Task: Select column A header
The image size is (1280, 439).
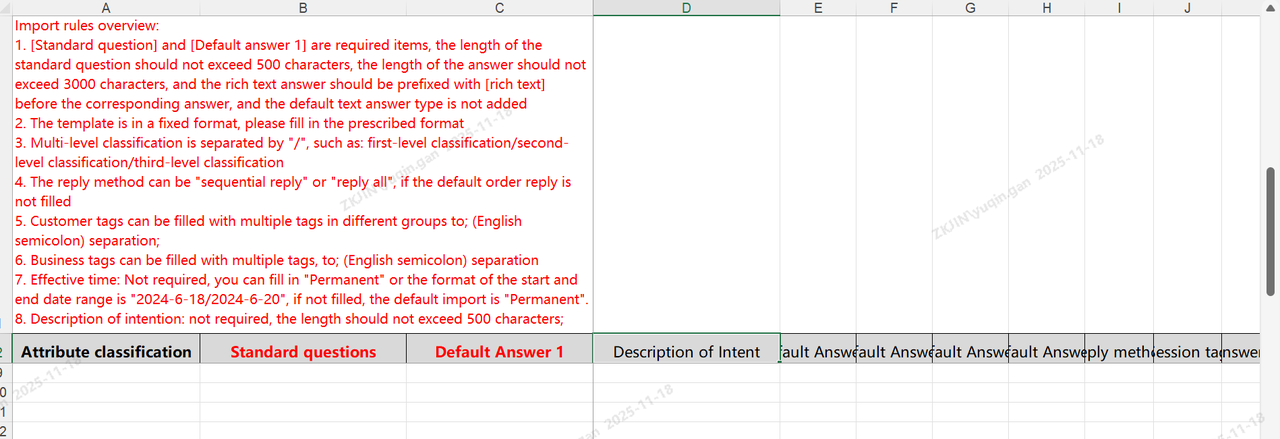Action: pos(106,8)
